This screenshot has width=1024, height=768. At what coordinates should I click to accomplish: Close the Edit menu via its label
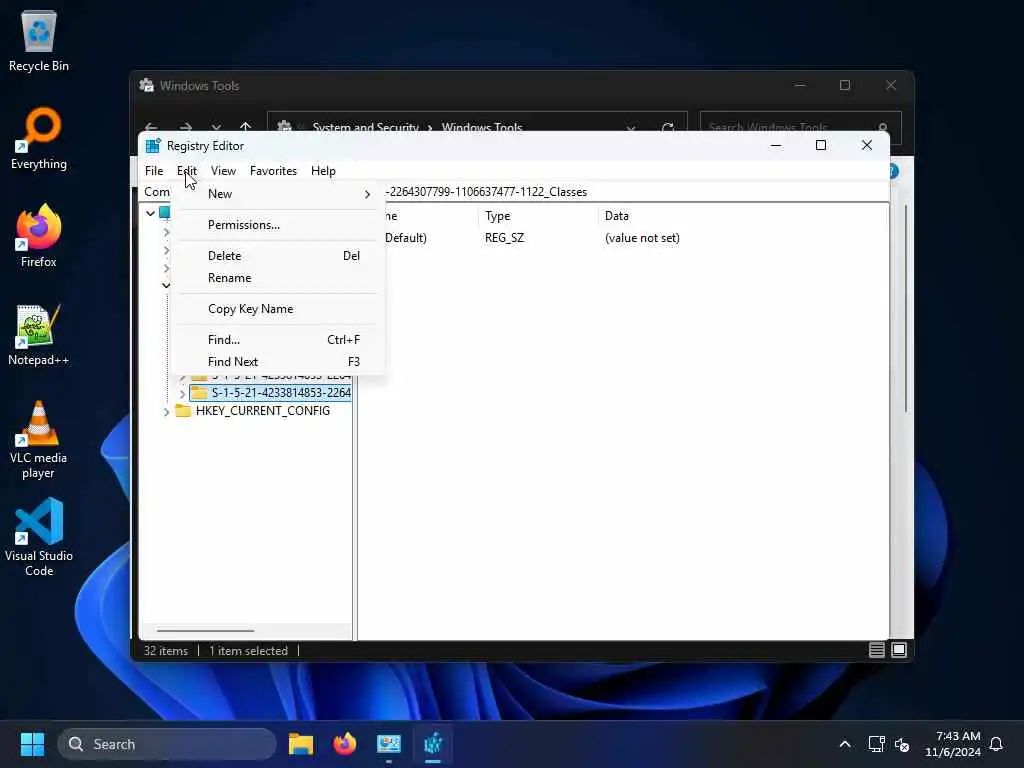pyautogui.click(x=187, y=171)
